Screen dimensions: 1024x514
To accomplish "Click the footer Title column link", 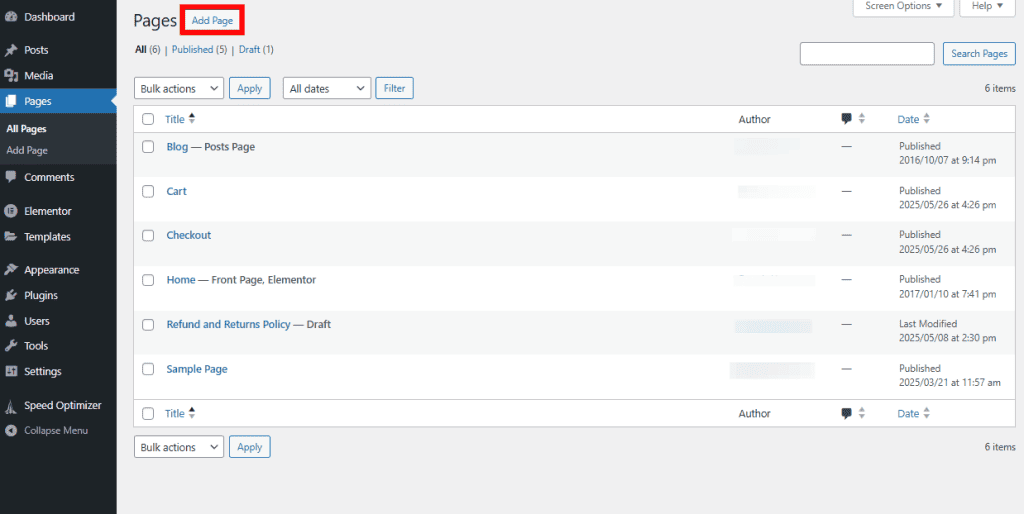I will [174, 413].
